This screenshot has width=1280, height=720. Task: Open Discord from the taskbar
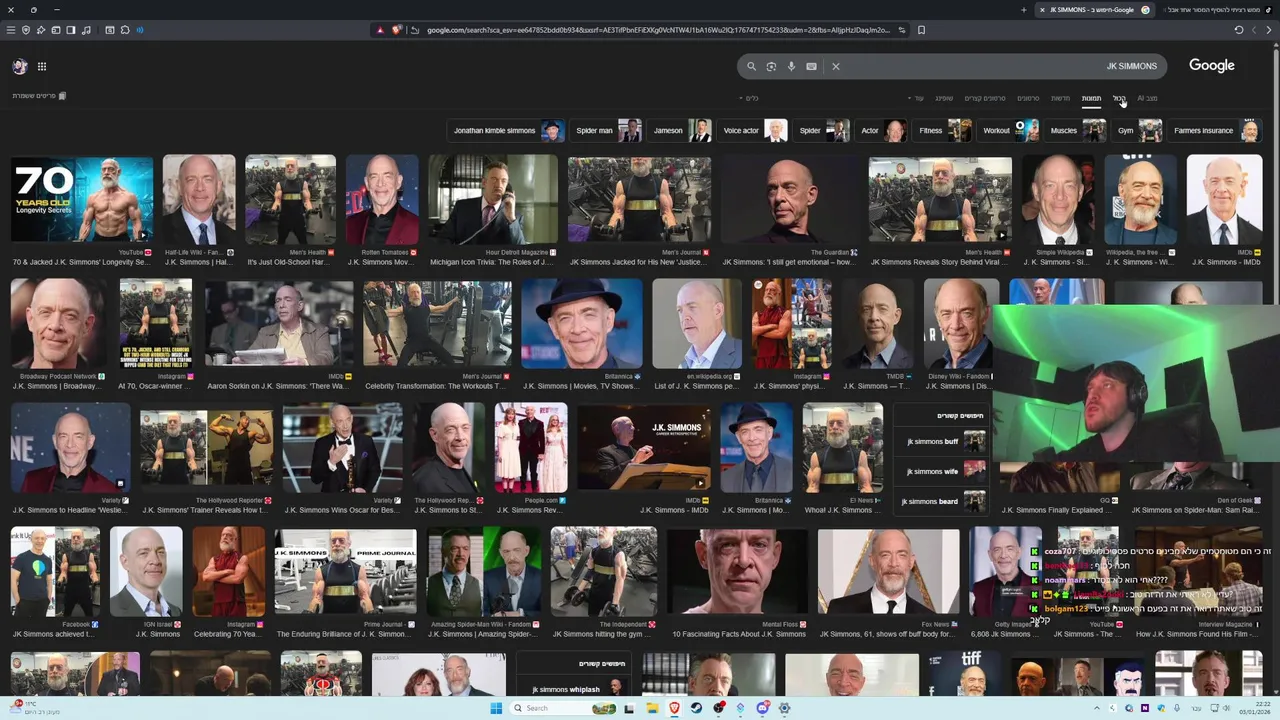click(763, 708)
